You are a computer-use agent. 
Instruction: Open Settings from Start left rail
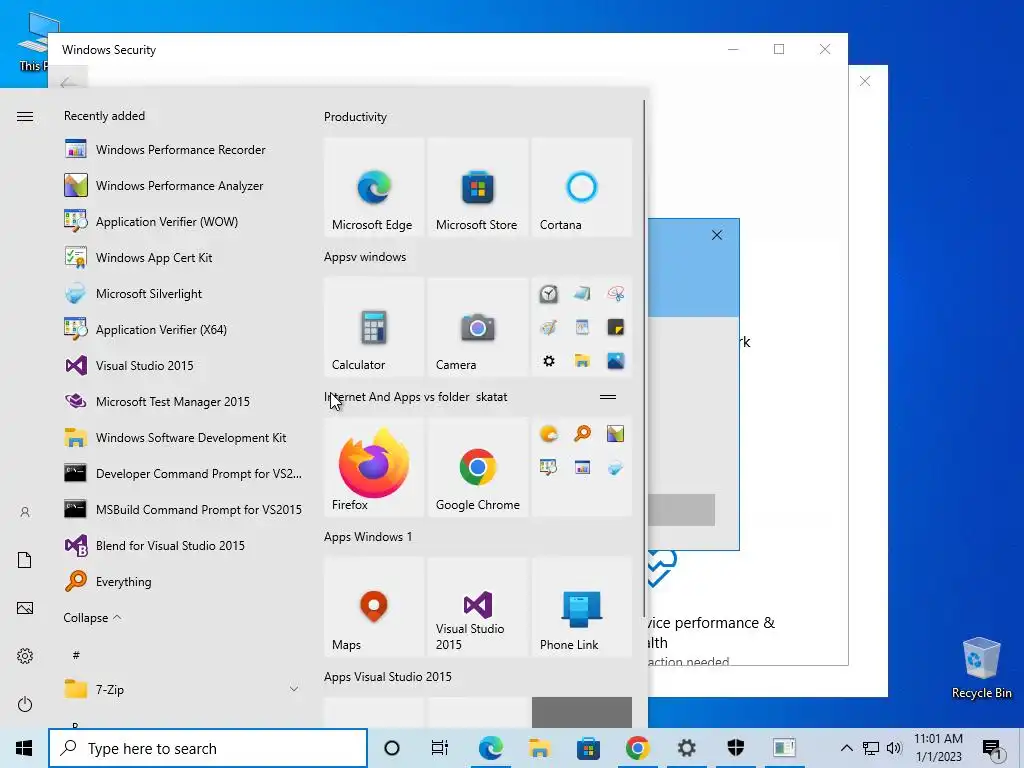[x=25, y=656]
